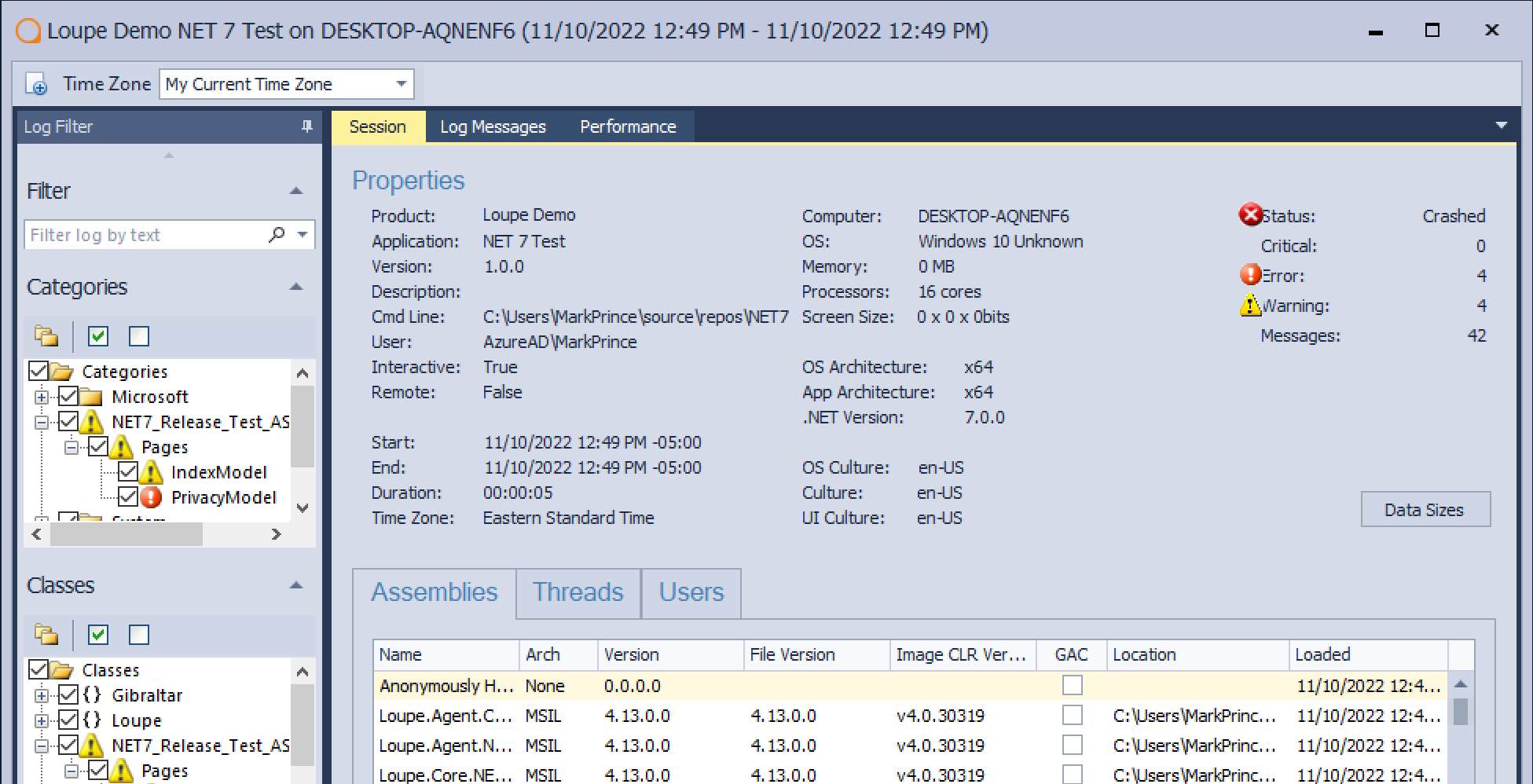
Task: Toggle GAC checkbox for Anonymously Hosted row
Action: pyautogui.click(x=1072, y=686)
